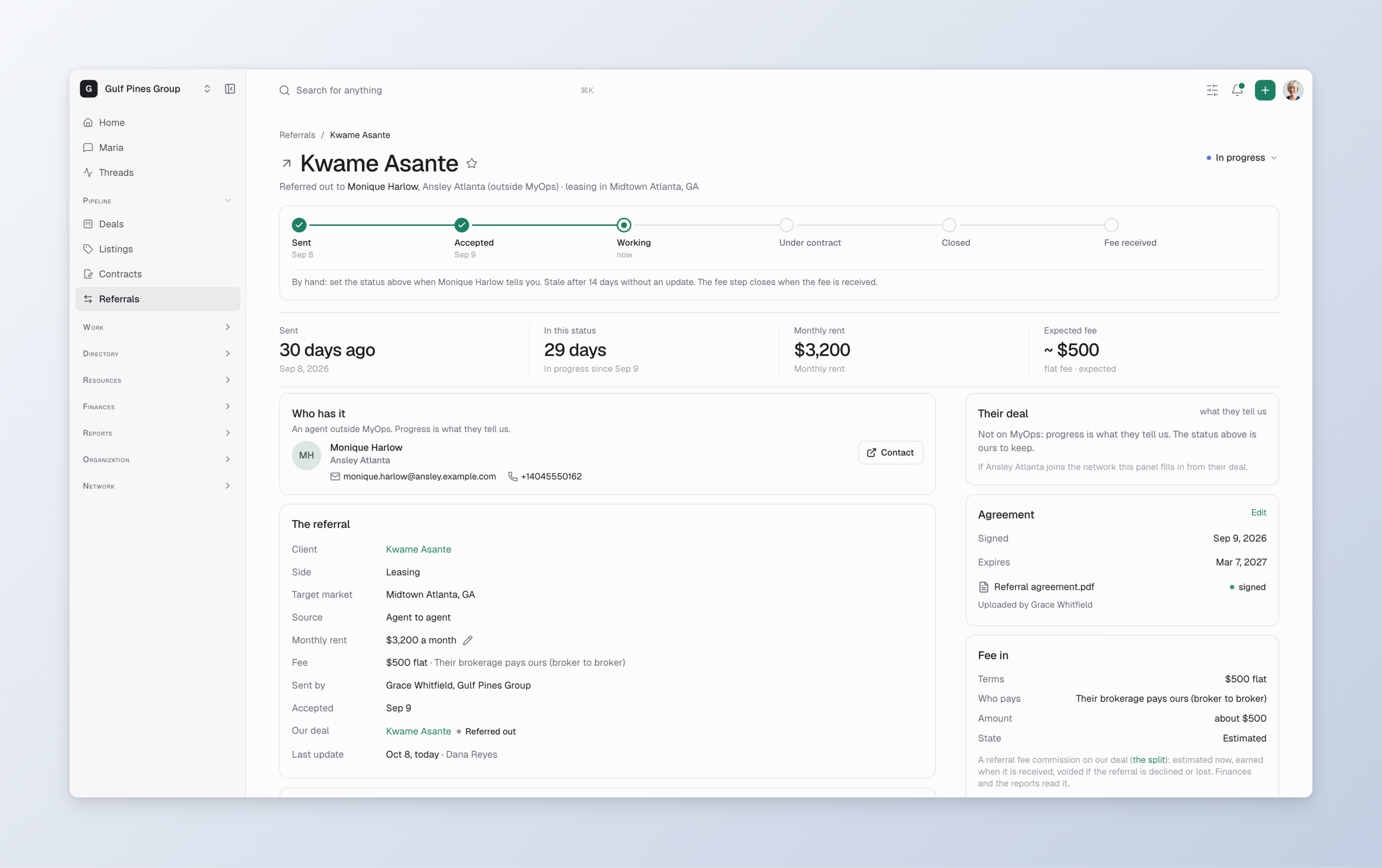Open Maria chat in sidebar
This screenshot has width=1382, height=868.
click(x=158, y=147)
